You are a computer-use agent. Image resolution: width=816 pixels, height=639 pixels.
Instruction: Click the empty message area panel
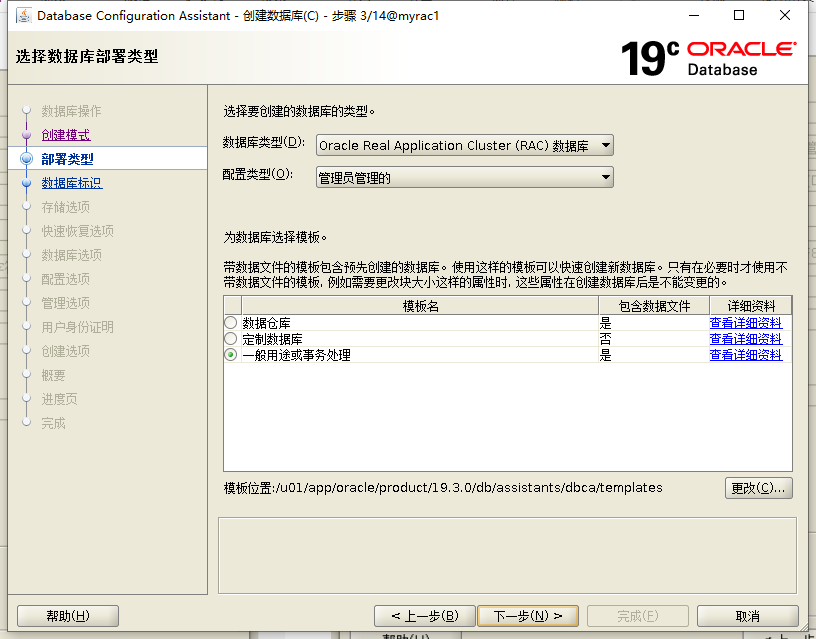pyautogui.click(x=507, y=555)
